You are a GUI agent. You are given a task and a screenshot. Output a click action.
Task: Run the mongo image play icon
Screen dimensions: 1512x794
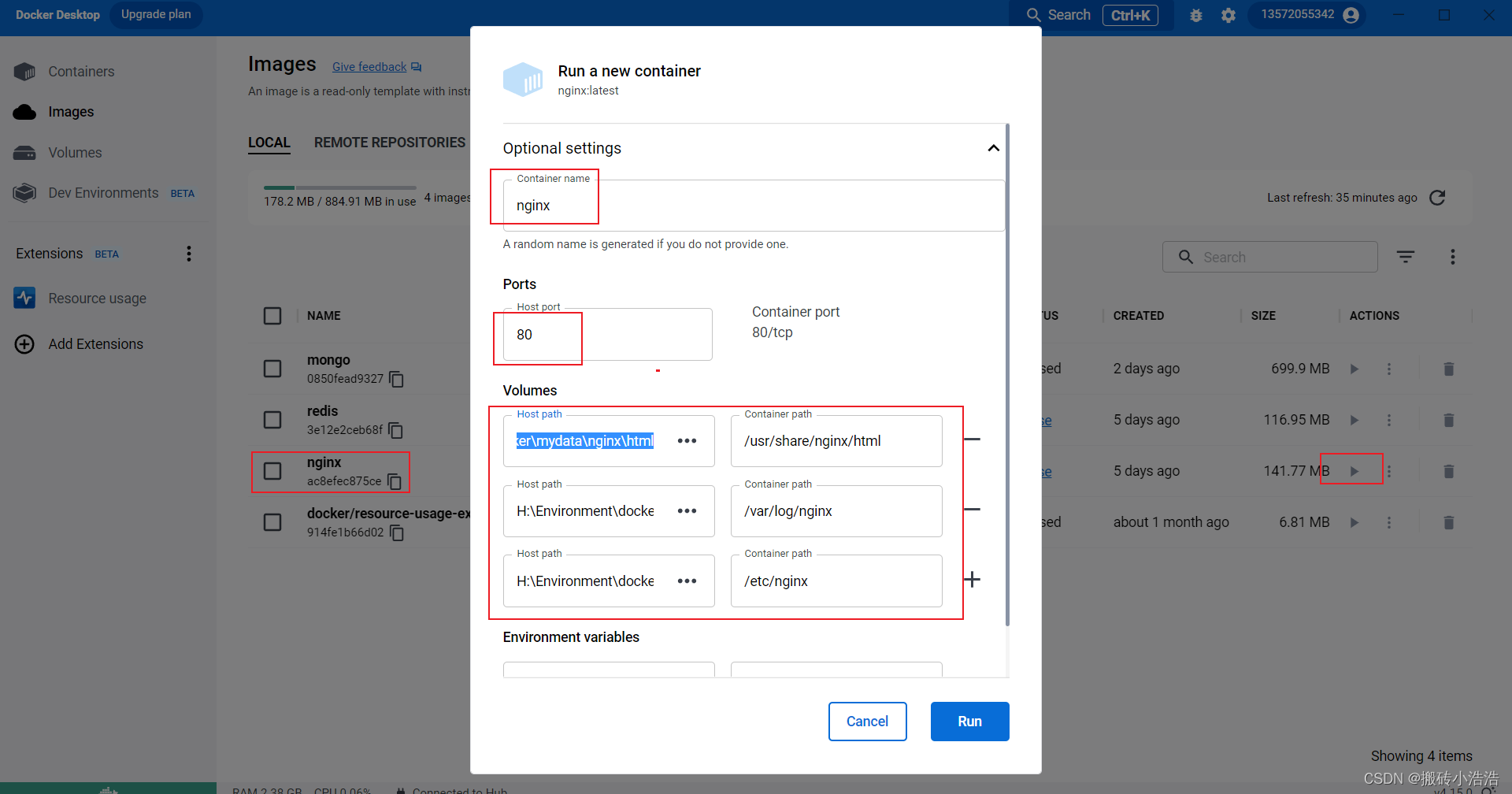1354,369
